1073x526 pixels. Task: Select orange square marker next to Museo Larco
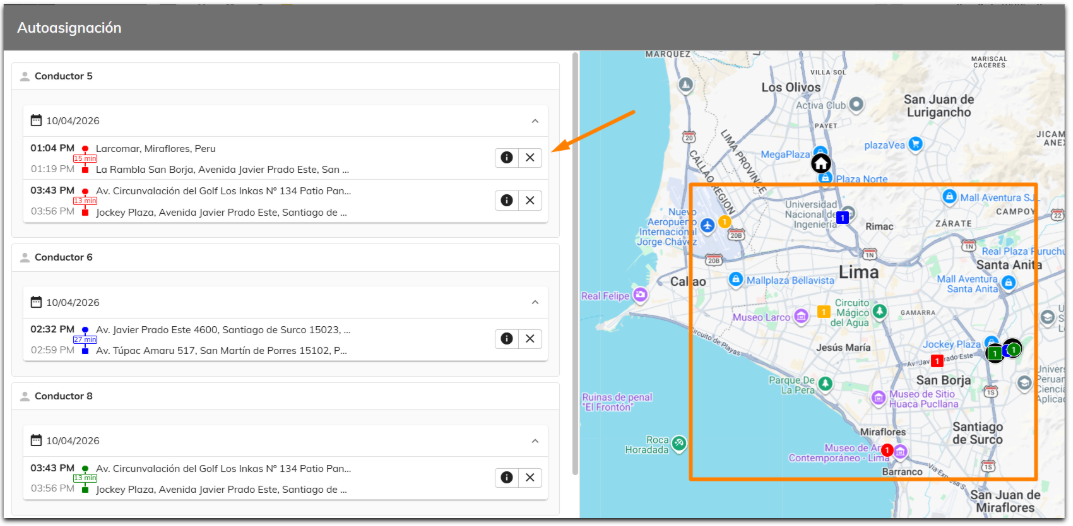pyautogui.click(x=823, y=312)
